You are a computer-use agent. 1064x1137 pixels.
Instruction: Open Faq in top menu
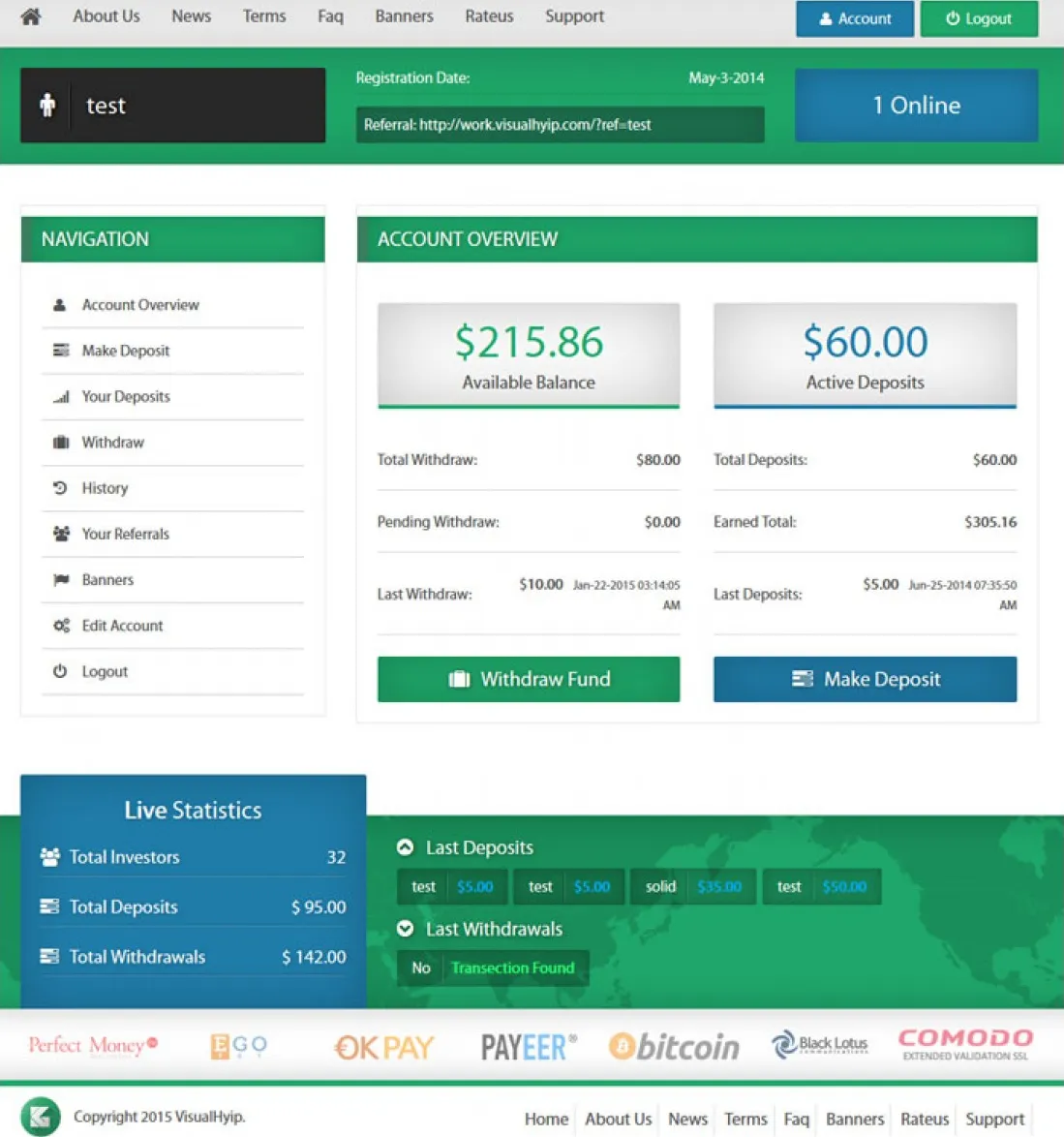pyautogui.click(x=330, y=15)
